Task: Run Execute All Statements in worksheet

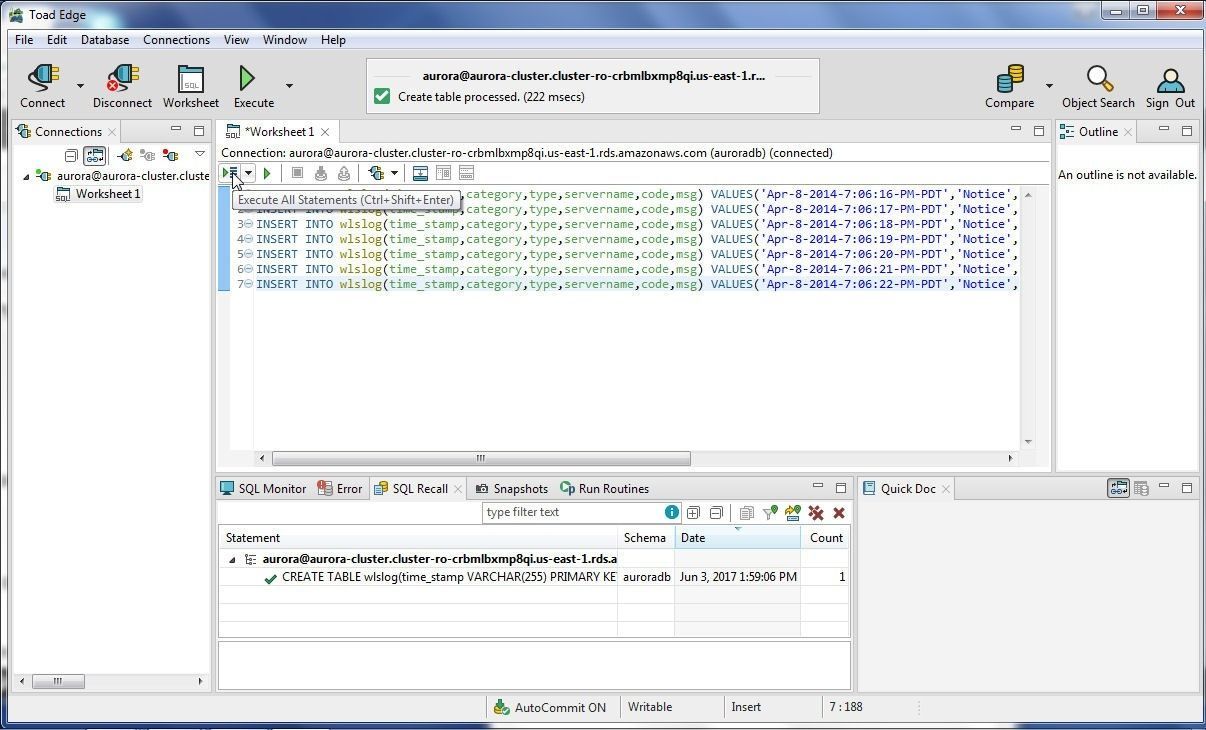Action: coord(230,173)
